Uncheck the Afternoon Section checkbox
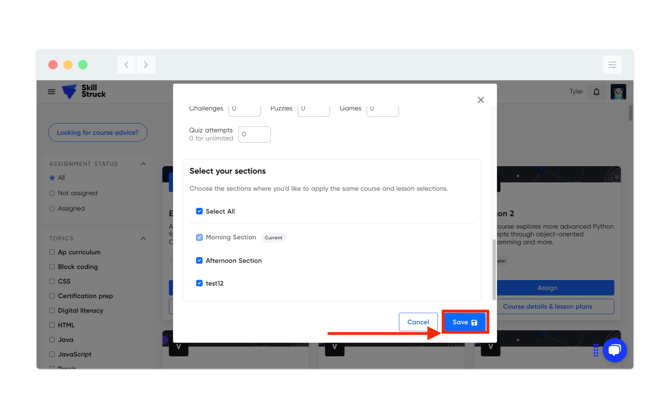The image size is (670, 418). click(199, 261)
